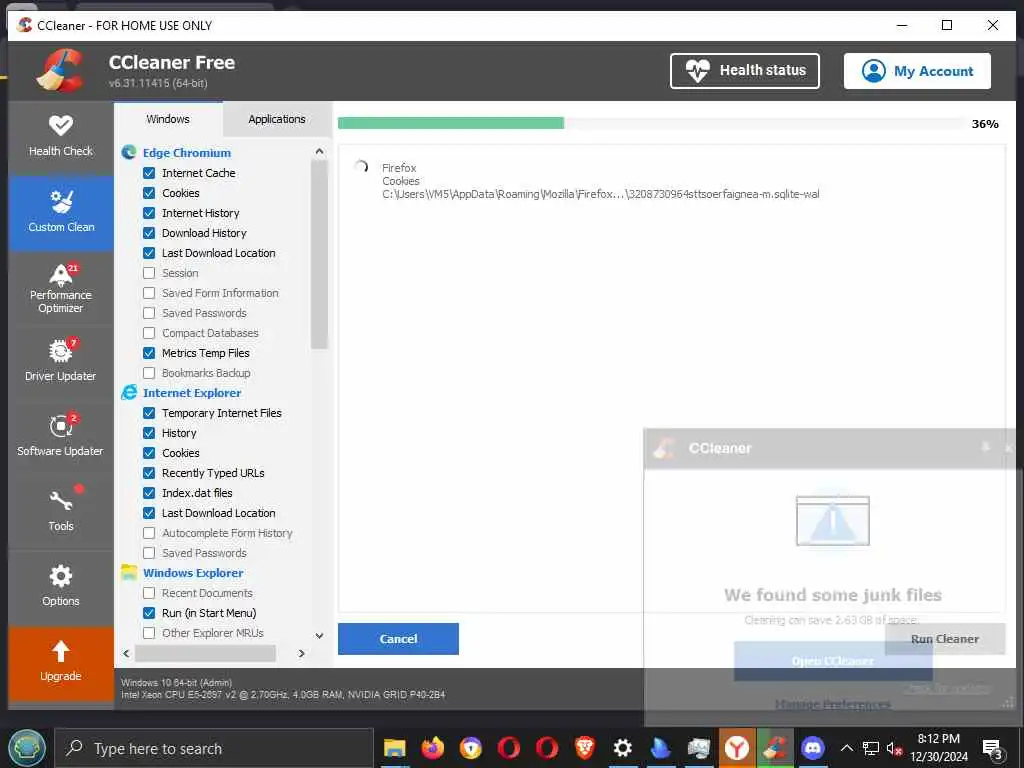This screenshot has width=1024, height=768.
Task: Open the Driver Updater section
Action: click(x=61, y=360)
